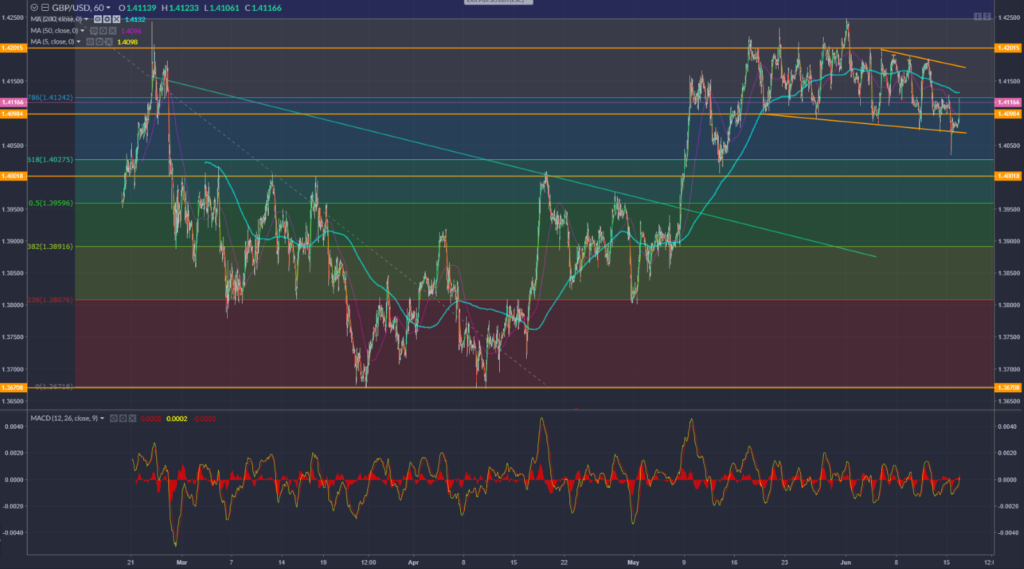Open settings gear for the MA 5 indicator

click(99, 42)
